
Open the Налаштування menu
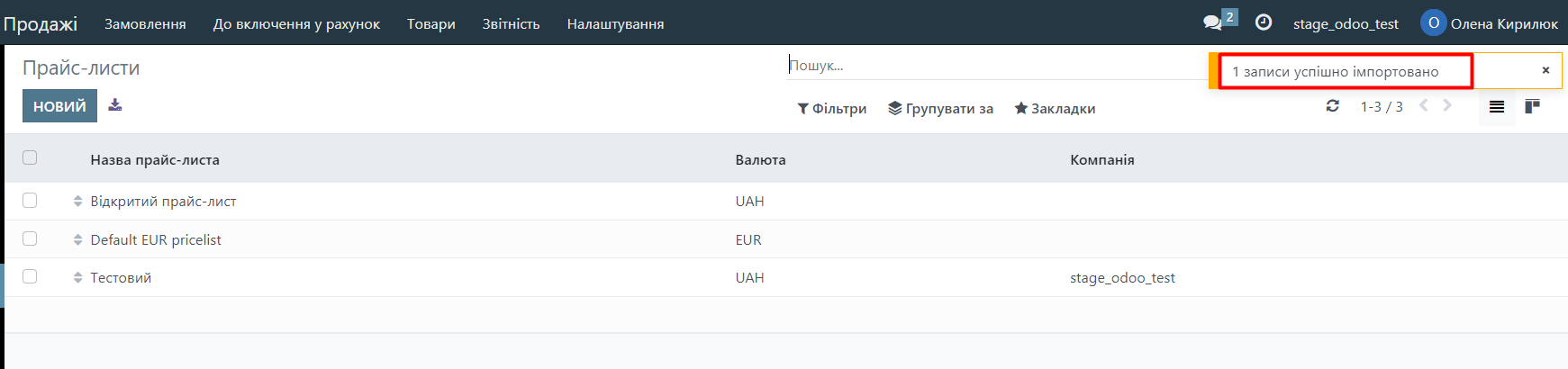click(615, 24)
